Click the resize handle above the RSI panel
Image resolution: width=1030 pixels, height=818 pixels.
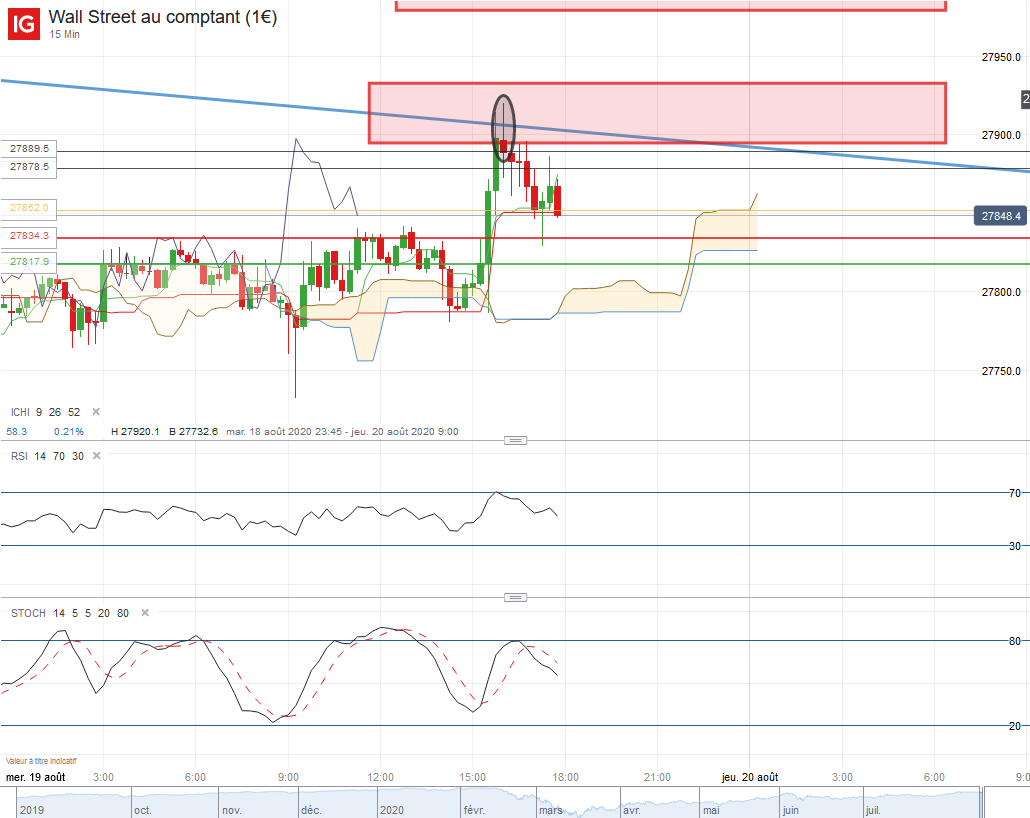[x=515, y=440]
